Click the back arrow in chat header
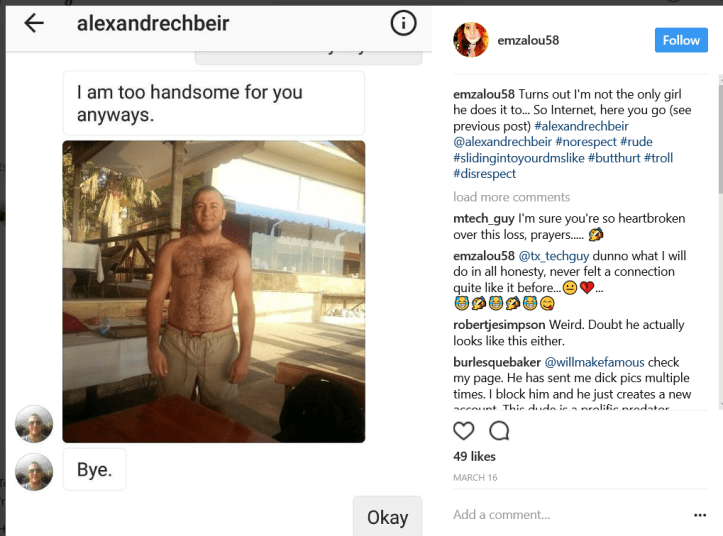This screenshot has width=723, height=536. coord(33,23)
